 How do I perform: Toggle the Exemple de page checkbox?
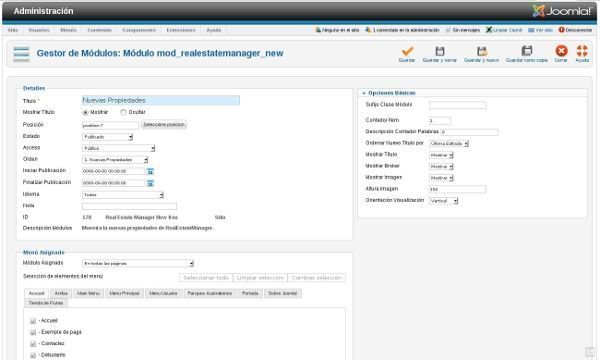(33, 332)
